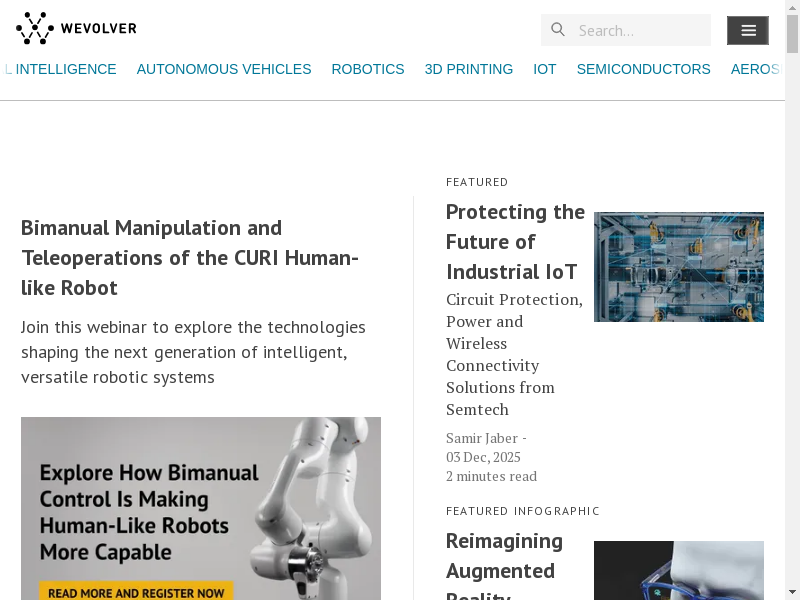Image resolution: width=800 pixels, height=600 pixels.
Task: Click the scrollbar up arrow
Action: point(792,8)
